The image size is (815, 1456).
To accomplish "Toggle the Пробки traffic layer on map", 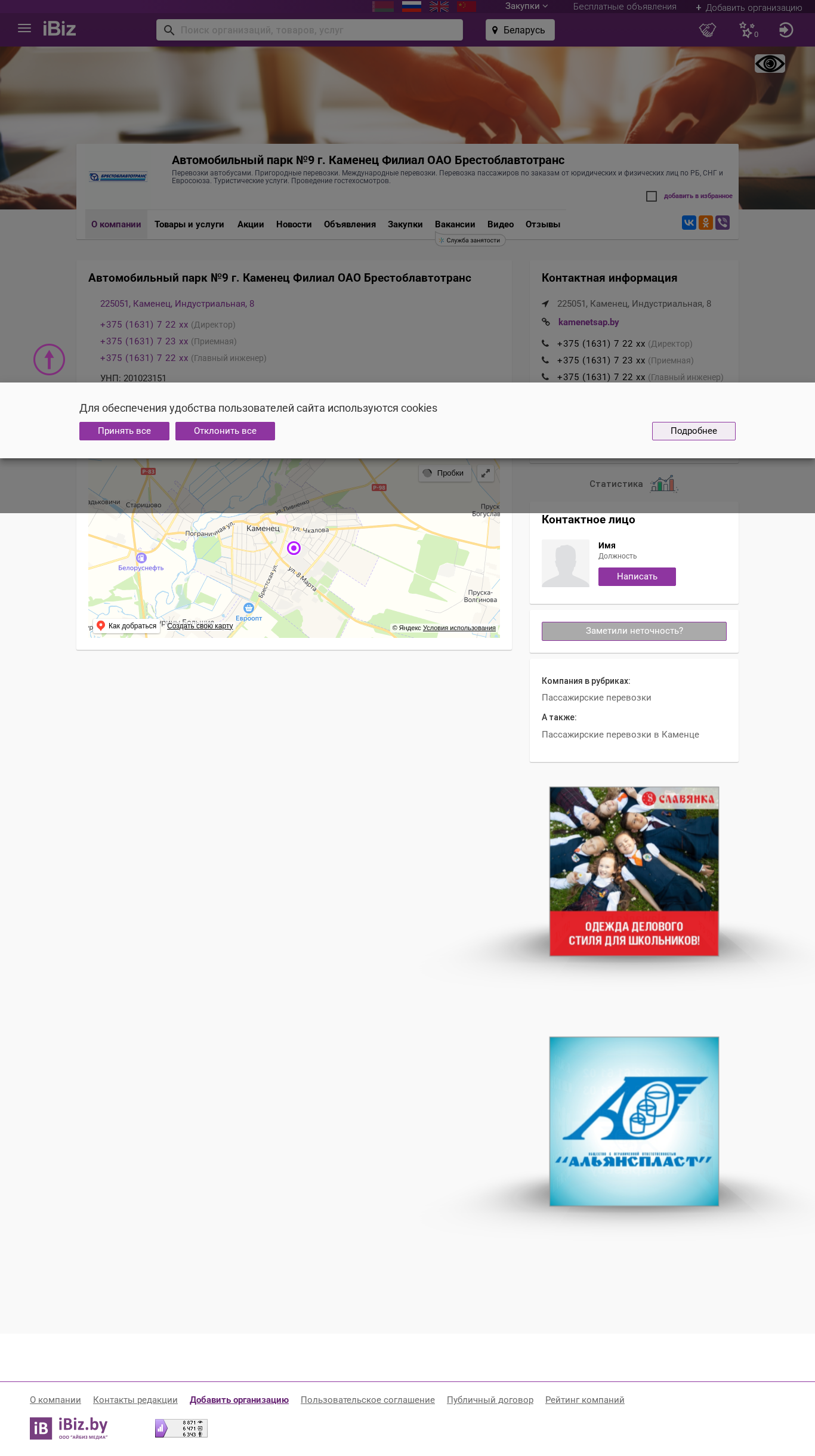I will click(444, 473).
